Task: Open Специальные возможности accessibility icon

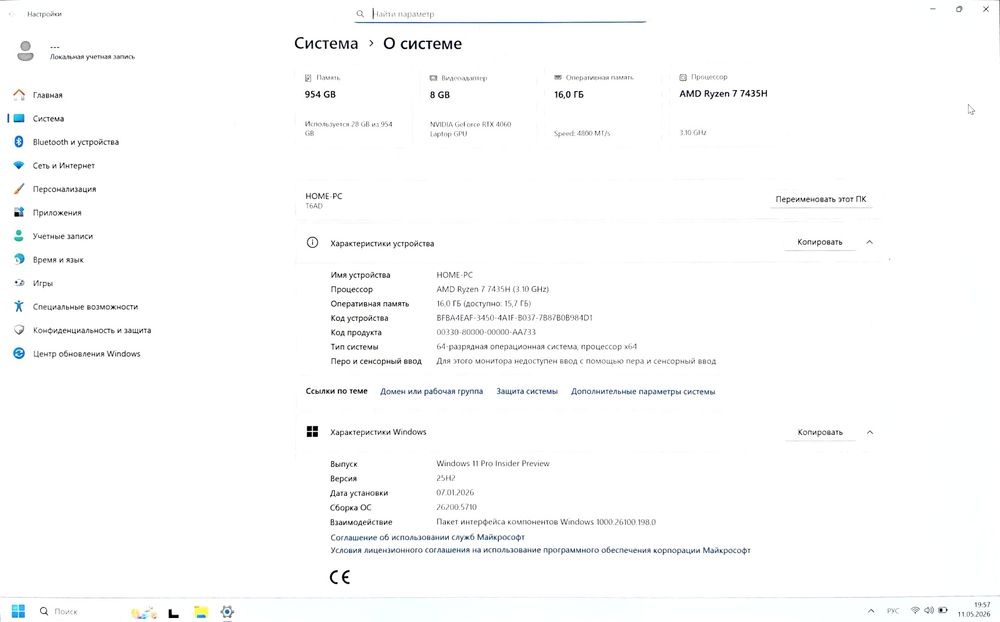Action: [19, 306]
